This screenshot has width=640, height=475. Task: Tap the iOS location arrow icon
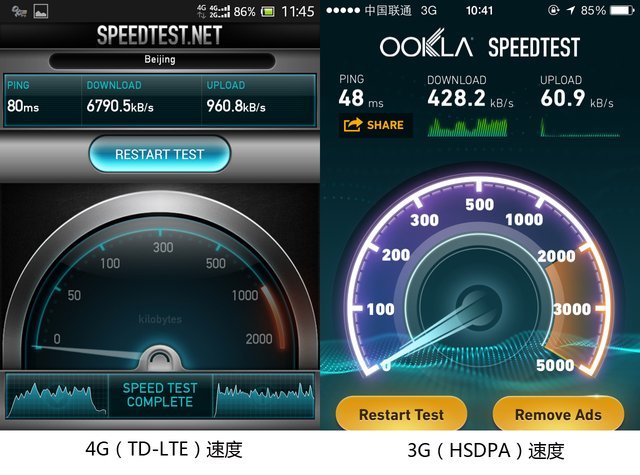571,10
